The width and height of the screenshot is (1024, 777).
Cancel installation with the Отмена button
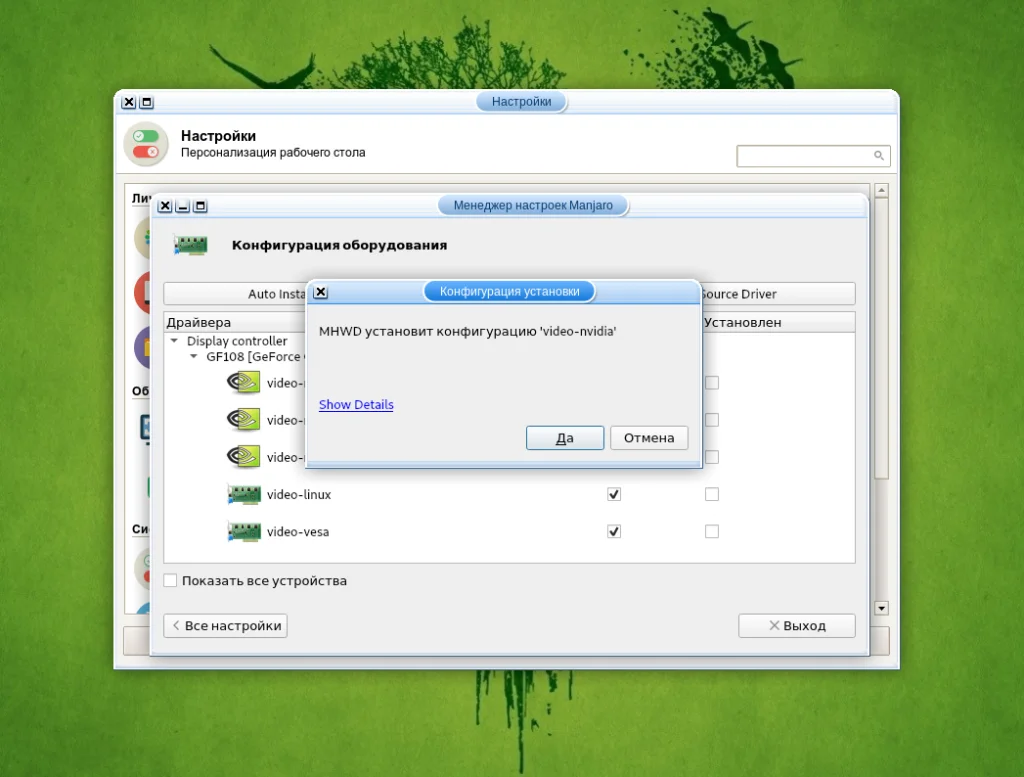click(x=649, y=437)
